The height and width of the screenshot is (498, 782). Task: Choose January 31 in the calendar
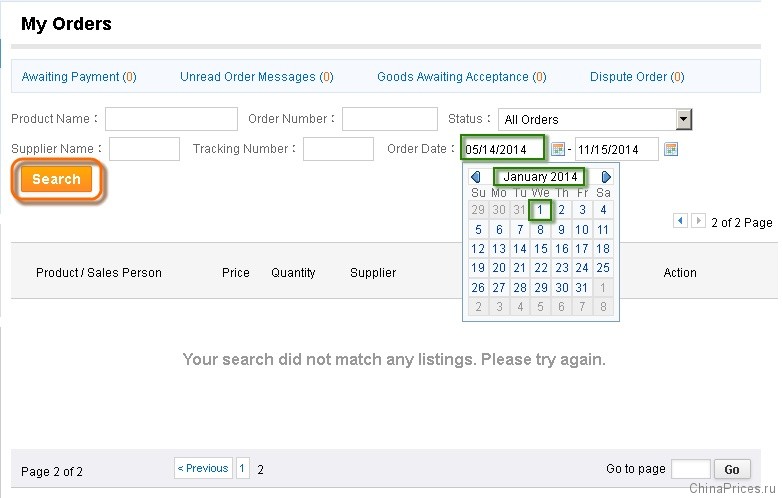582,288
